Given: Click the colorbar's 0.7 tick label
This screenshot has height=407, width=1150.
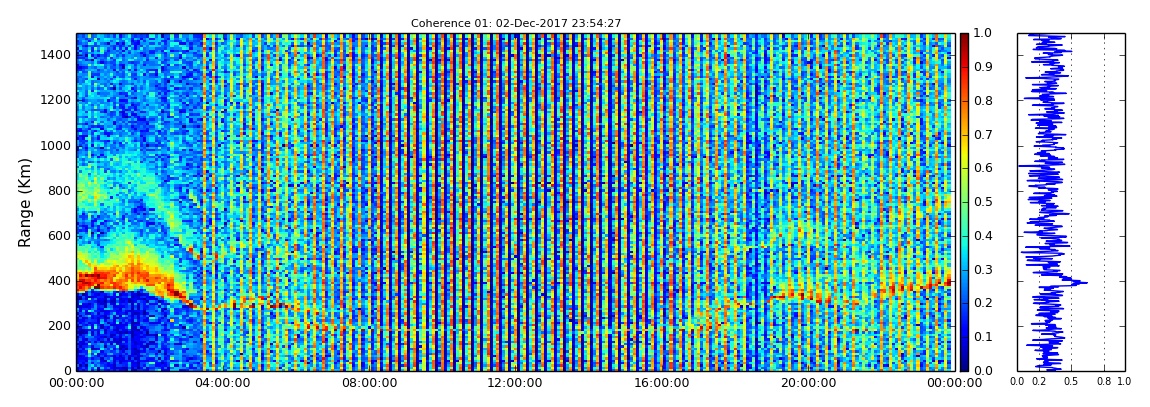Looking at the screenshot, I should click(983, 134).
